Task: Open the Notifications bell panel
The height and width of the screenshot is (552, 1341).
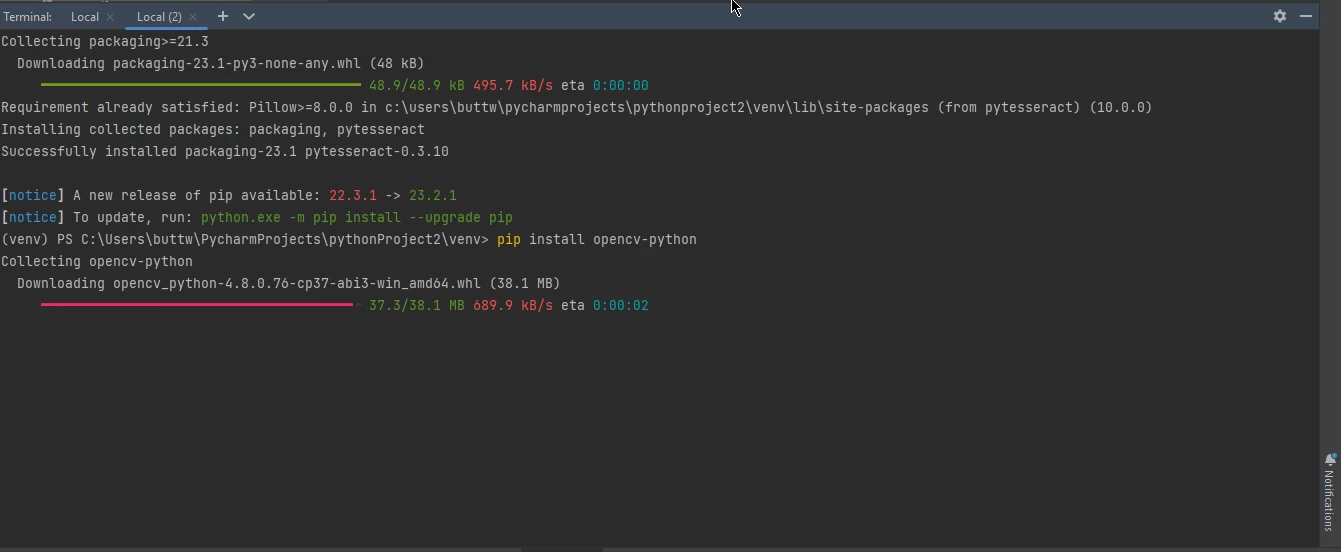Action: (x=1329, y=490)
